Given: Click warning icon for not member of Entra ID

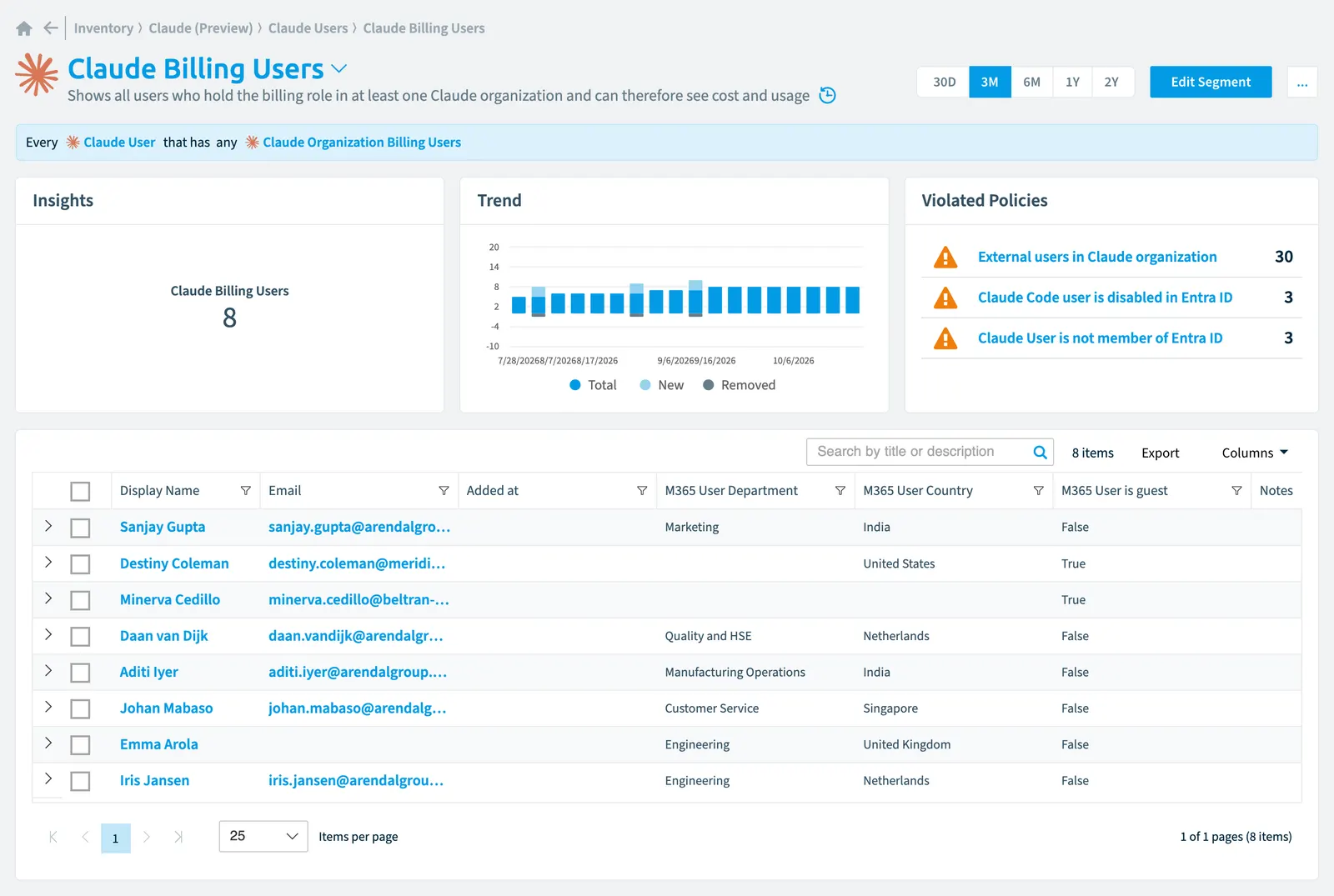Looking at the screenshot, I should (x=945, y=338).
